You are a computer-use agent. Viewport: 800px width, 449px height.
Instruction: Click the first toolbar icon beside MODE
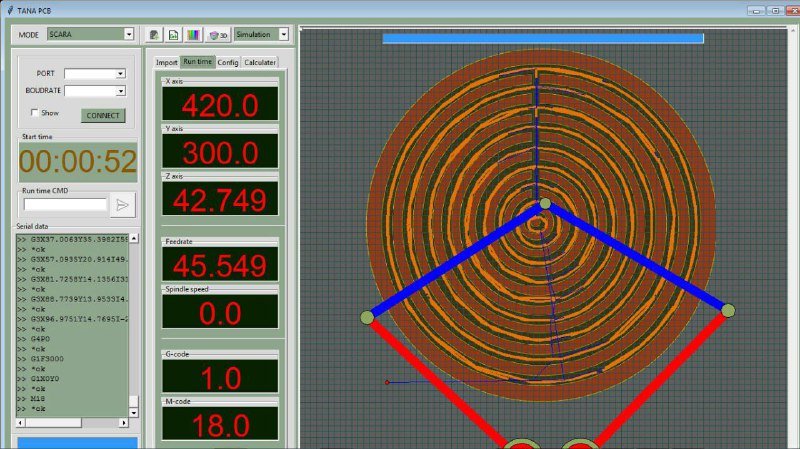154,35
